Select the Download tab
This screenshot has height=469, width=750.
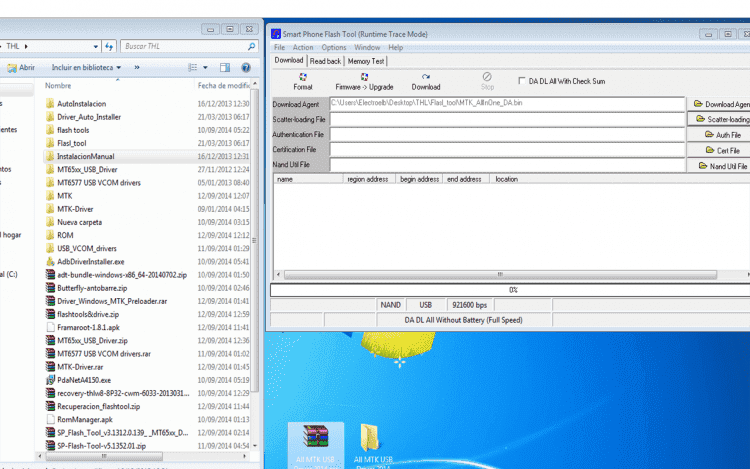point(289,60)
